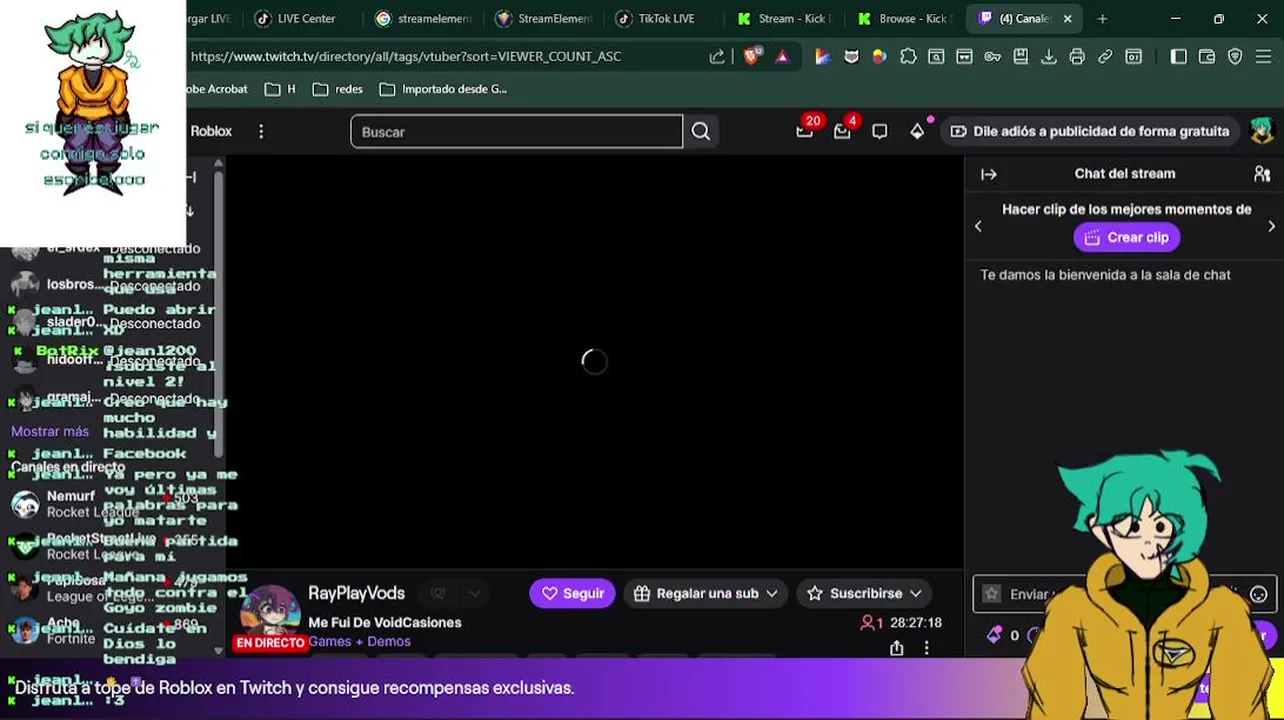This screenshot has height=720, width=1284.
Task: Click the printer icon in the browser toolbar
Action: 1077,57
